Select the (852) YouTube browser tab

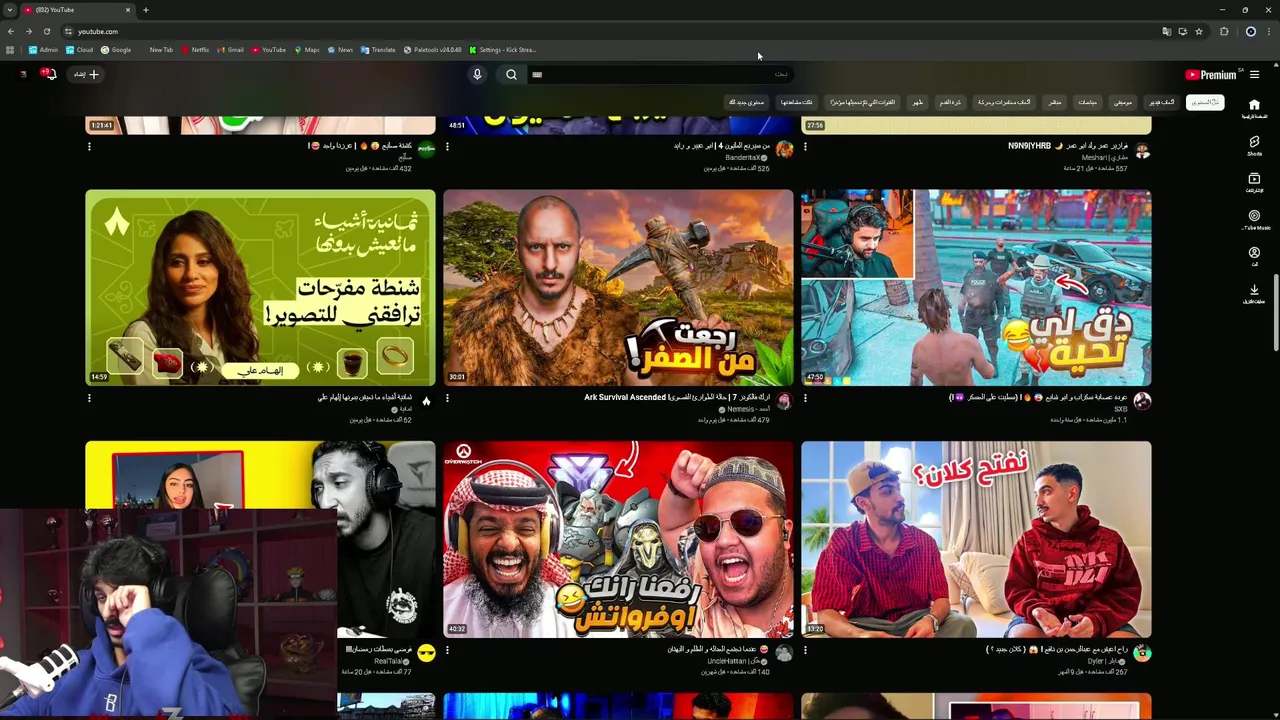[x=77, y=10]
